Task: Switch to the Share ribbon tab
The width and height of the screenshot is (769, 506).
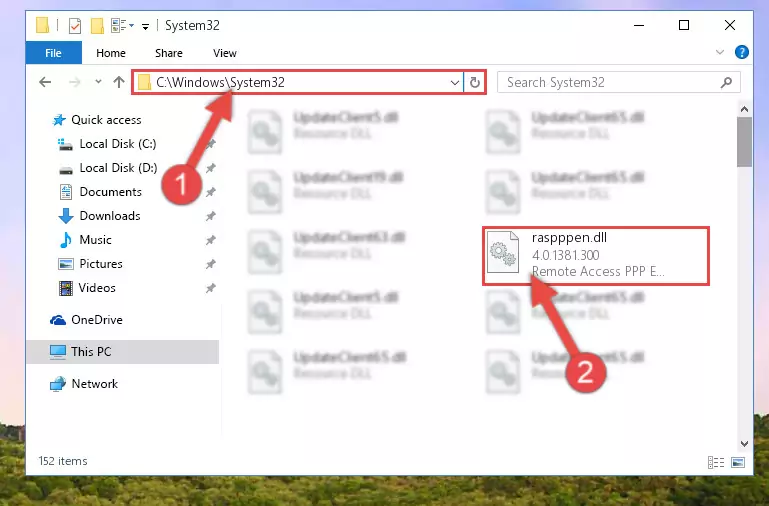Action: 169,53
